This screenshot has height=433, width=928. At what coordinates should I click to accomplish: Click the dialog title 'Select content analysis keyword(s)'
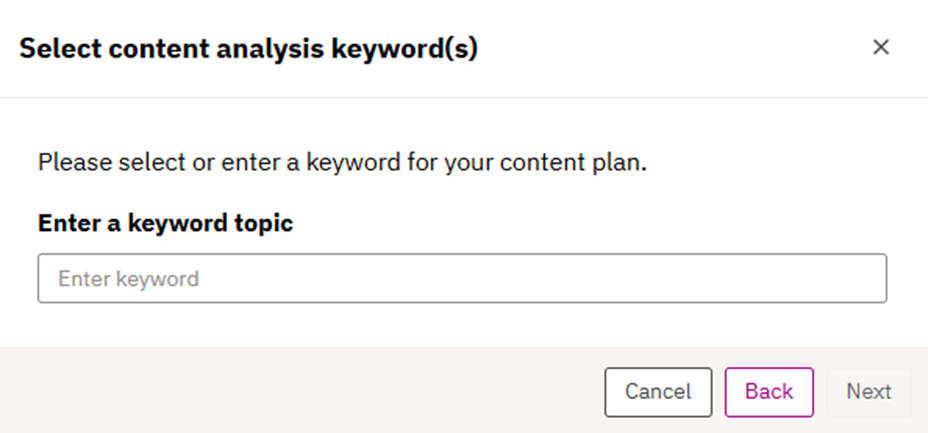(x=248, y=48)
